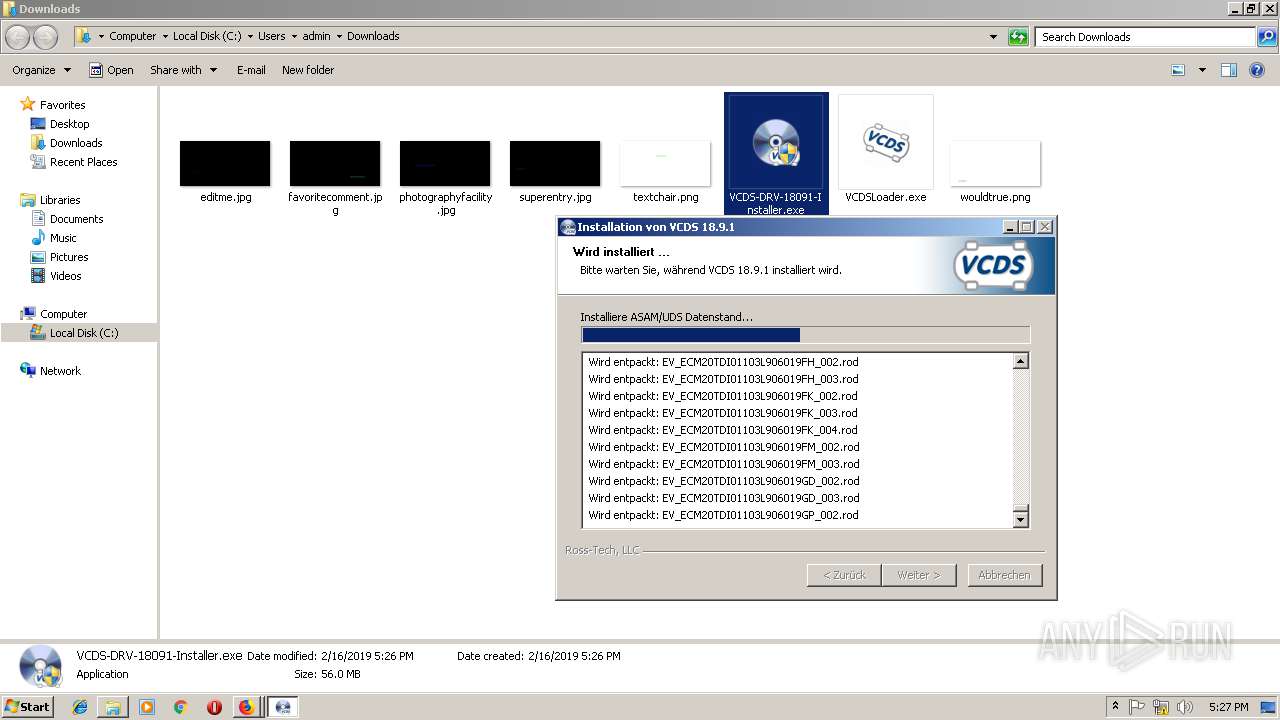Click Open in the Explorer toolbar

111,70
